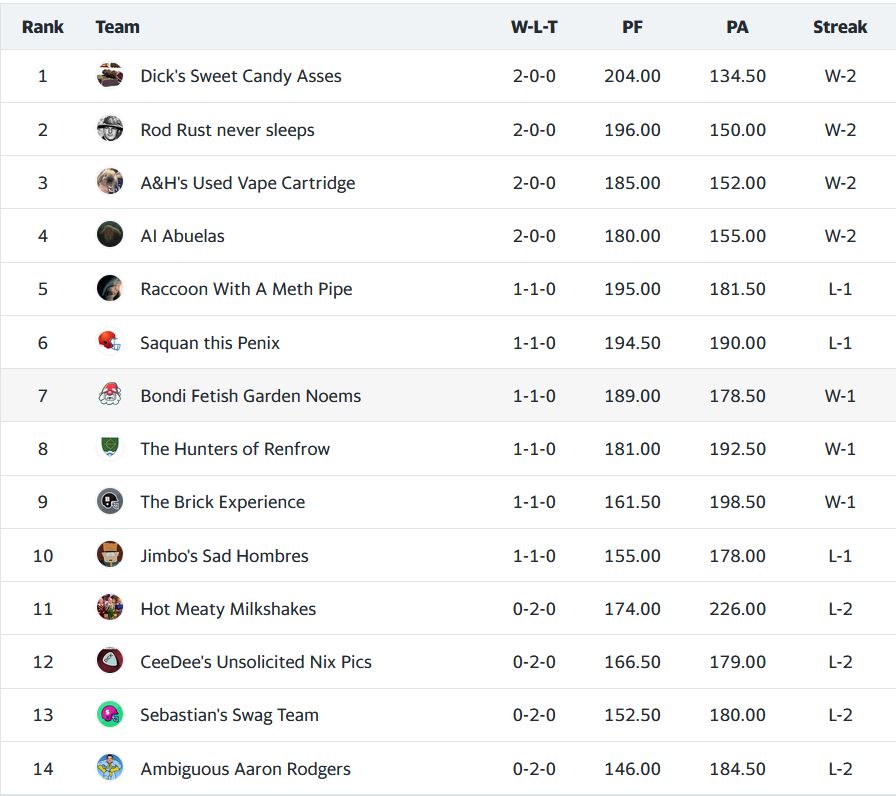The width and height of the screenshot is (896, 796).
Task: Click the avatar icon for Rod Rust never sleeps
Action: [110, 129]
